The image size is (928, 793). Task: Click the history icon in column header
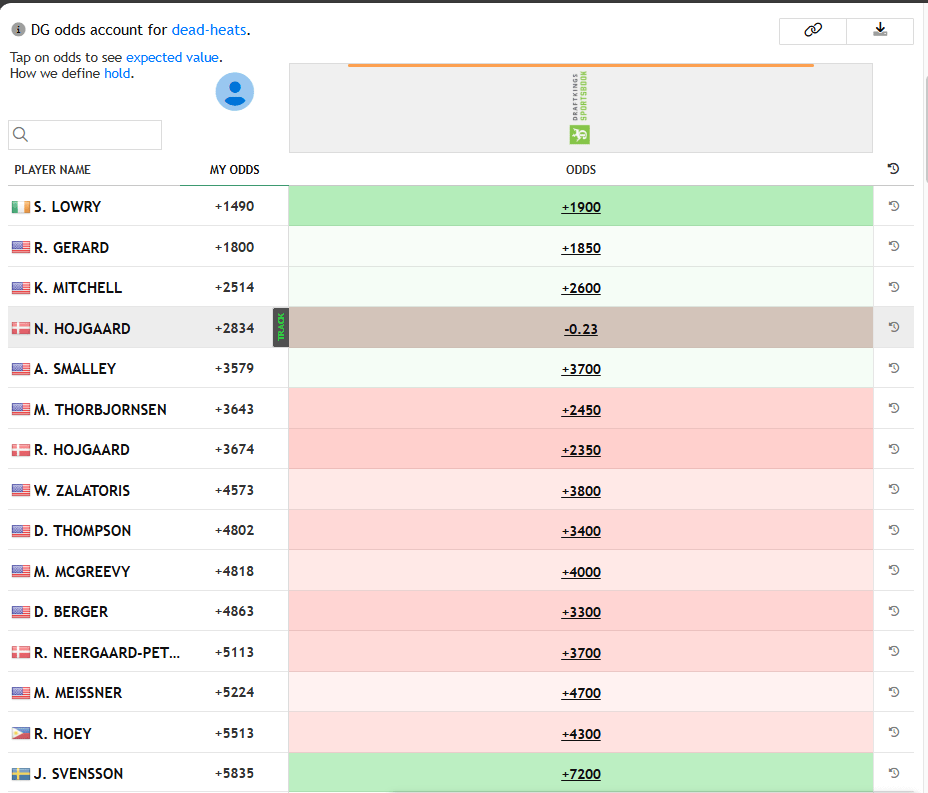coord(893,169)
